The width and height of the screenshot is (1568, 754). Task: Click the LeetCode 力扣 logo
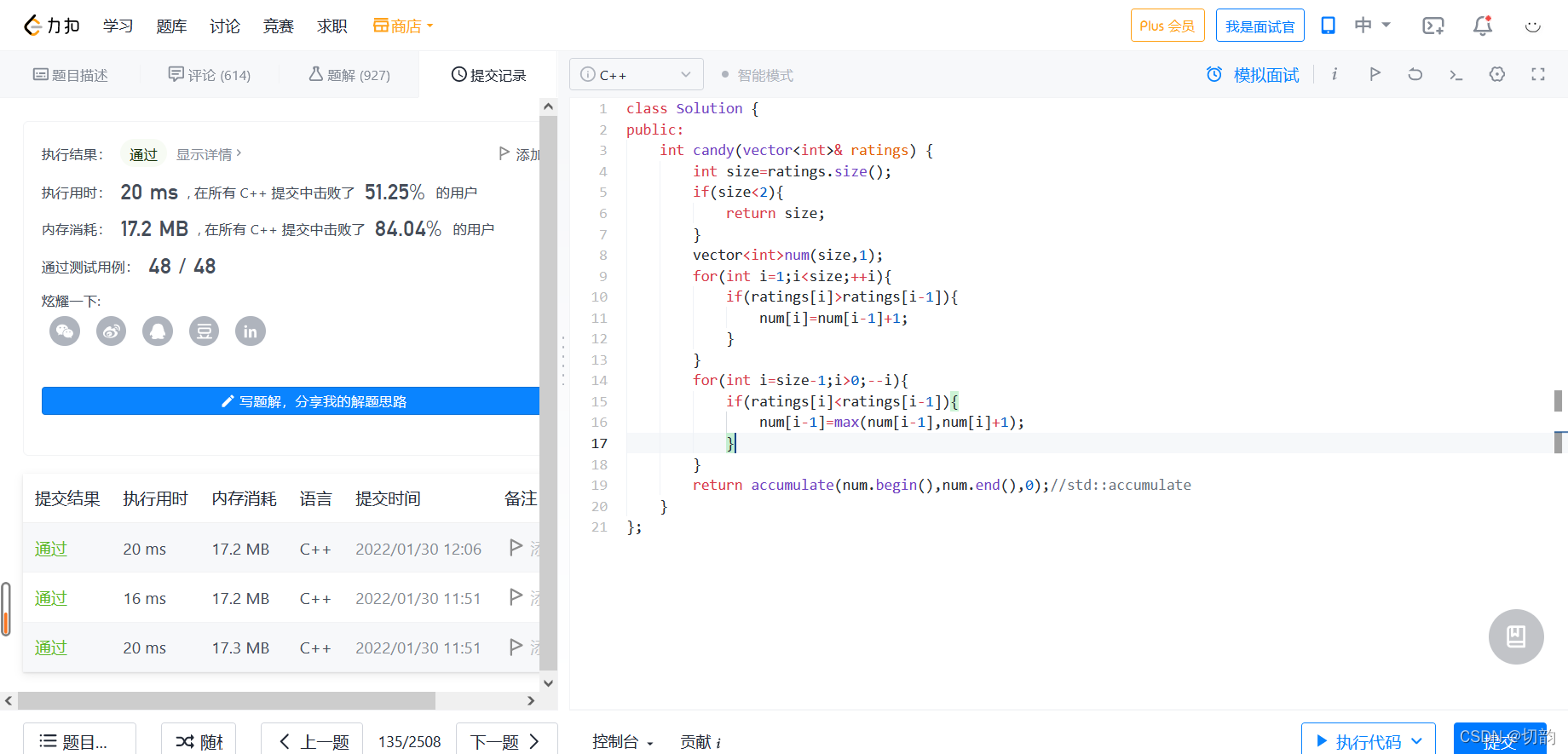pos(51,26)
